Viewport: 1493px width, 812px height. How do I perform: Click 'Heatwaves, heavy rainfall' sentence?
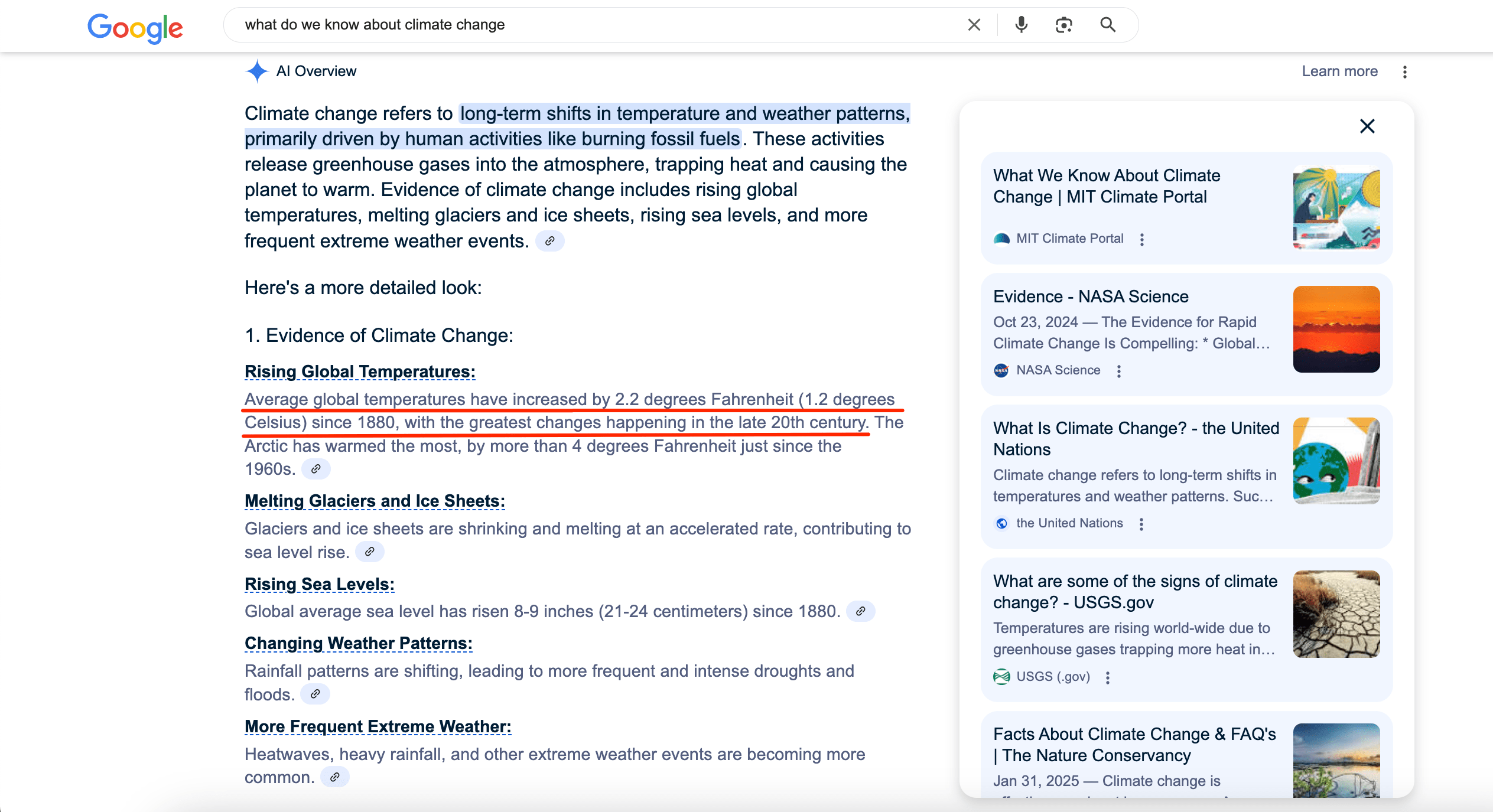click(x=555, y=765)
